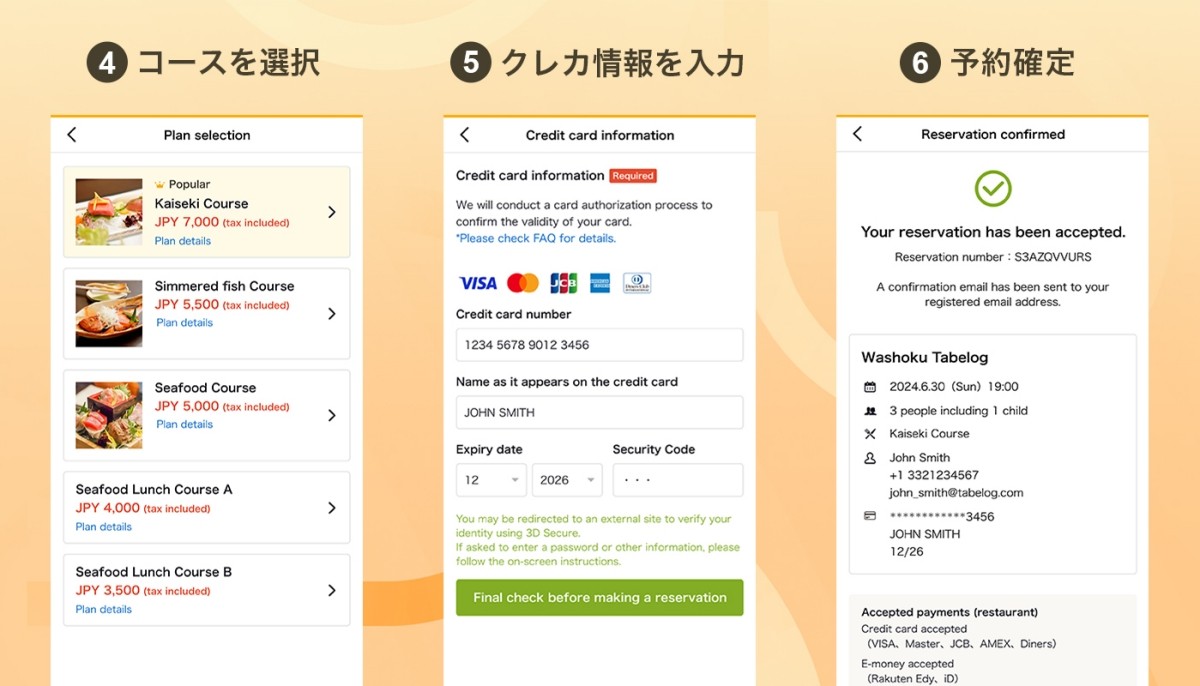View Plan details for Seafood Course

tap(184, 424)
